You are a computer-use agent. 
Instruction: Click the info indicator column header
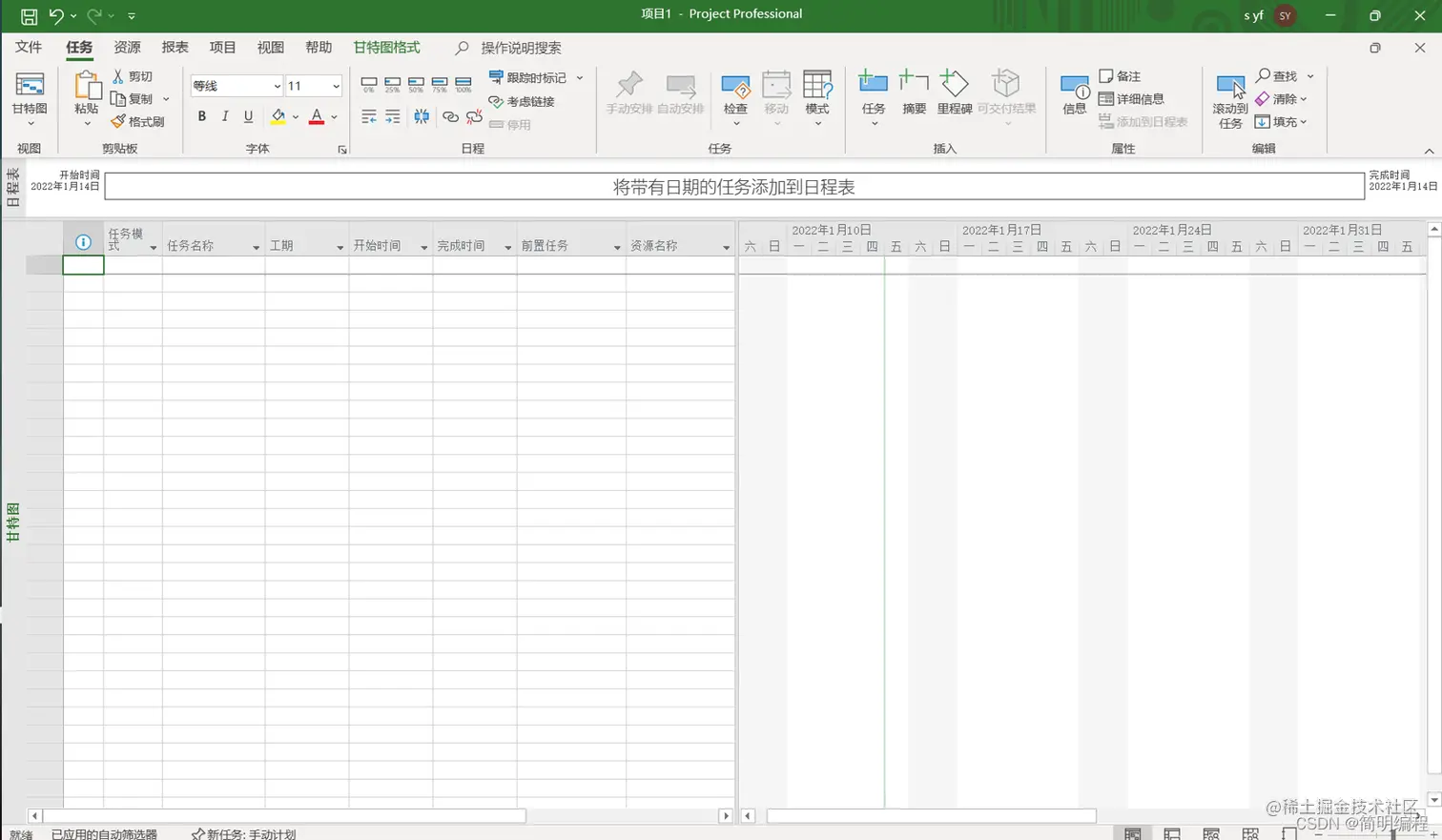83,242
